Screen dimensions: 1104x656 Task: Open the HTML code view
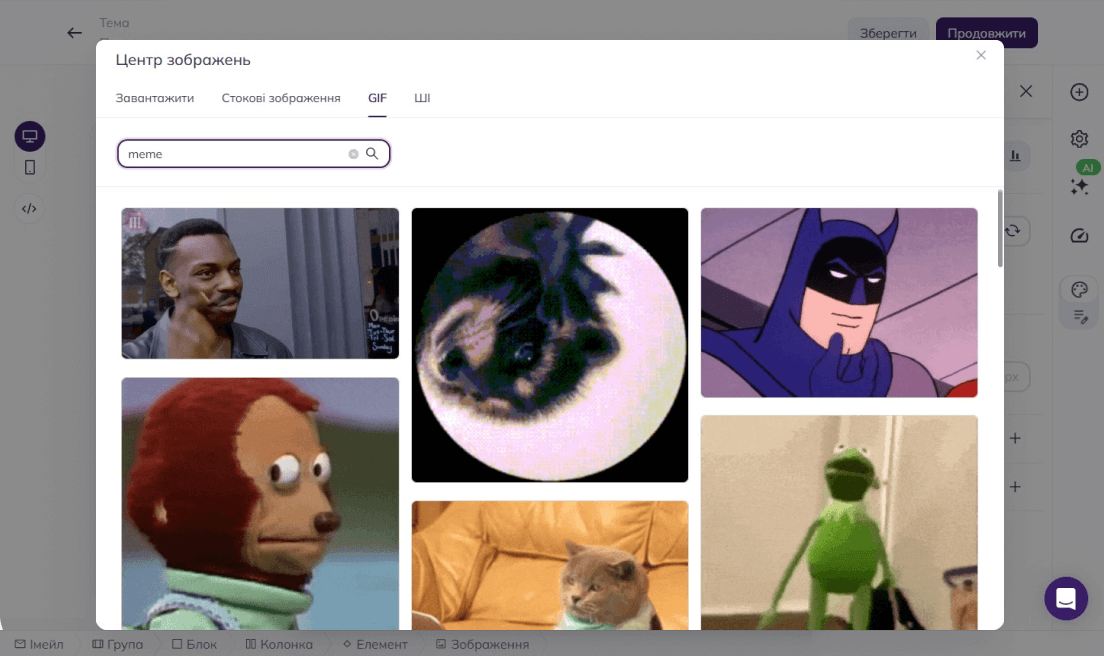tap(29, 208)
